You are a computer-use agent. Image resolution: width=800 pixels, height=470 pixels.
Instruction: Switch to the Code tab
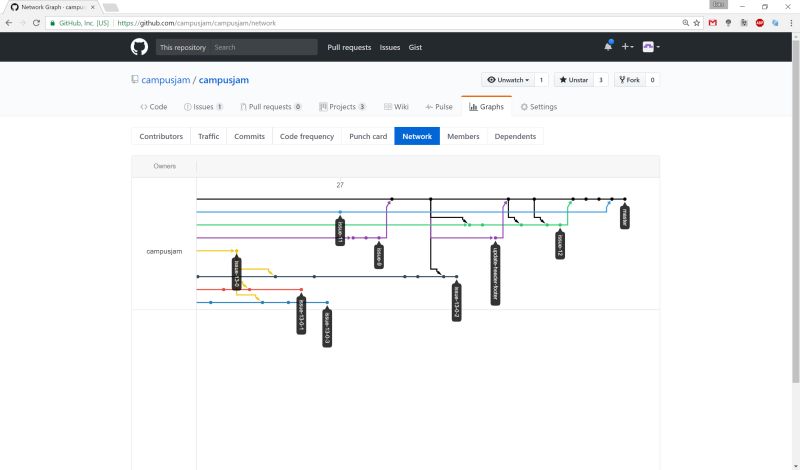(154, 107)
